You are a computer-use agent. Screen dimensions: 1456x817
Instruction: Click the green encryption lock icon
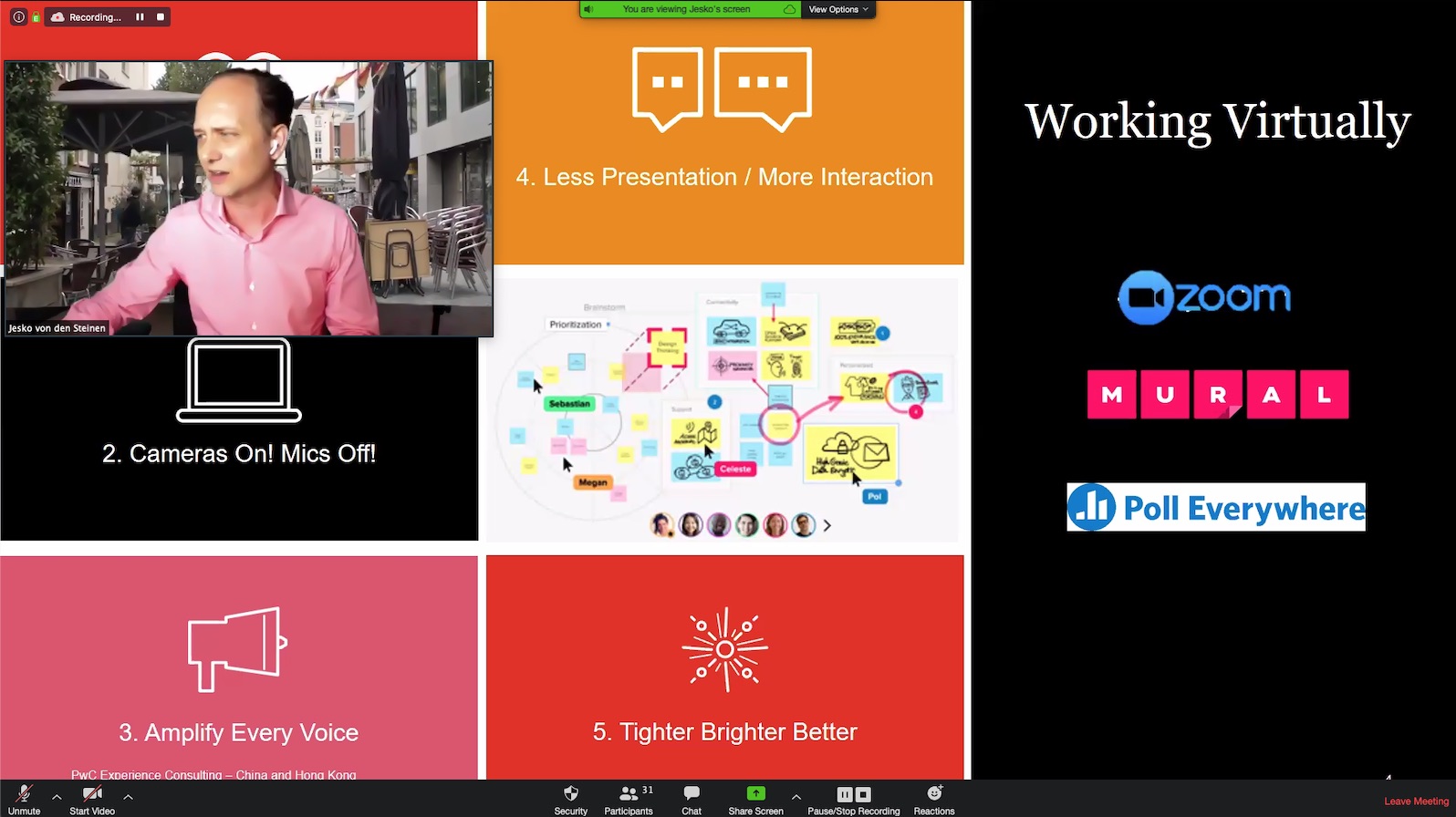pyautogui.click(x=36, y=17)
